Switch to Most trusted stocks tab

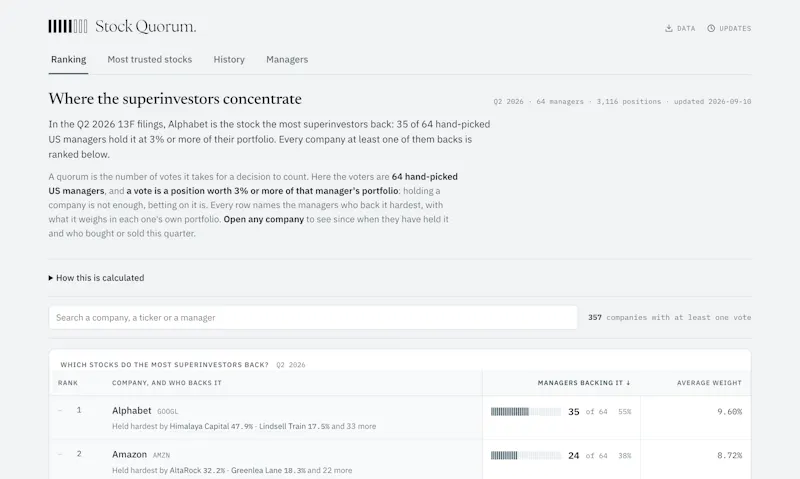point(149,60)
